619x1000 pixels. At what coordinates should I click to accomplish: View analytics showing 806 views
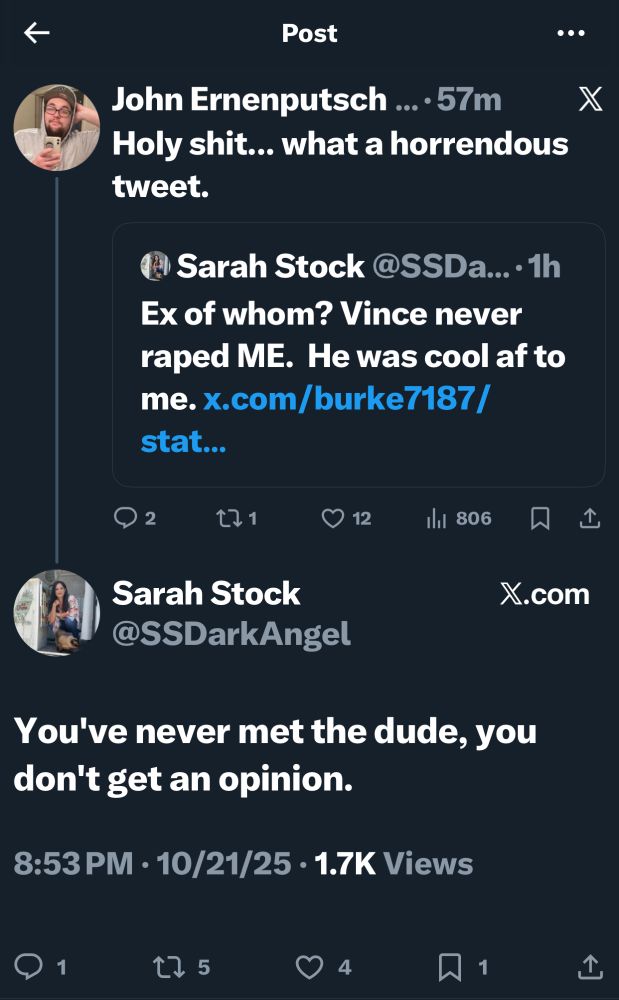click(437, 518)
